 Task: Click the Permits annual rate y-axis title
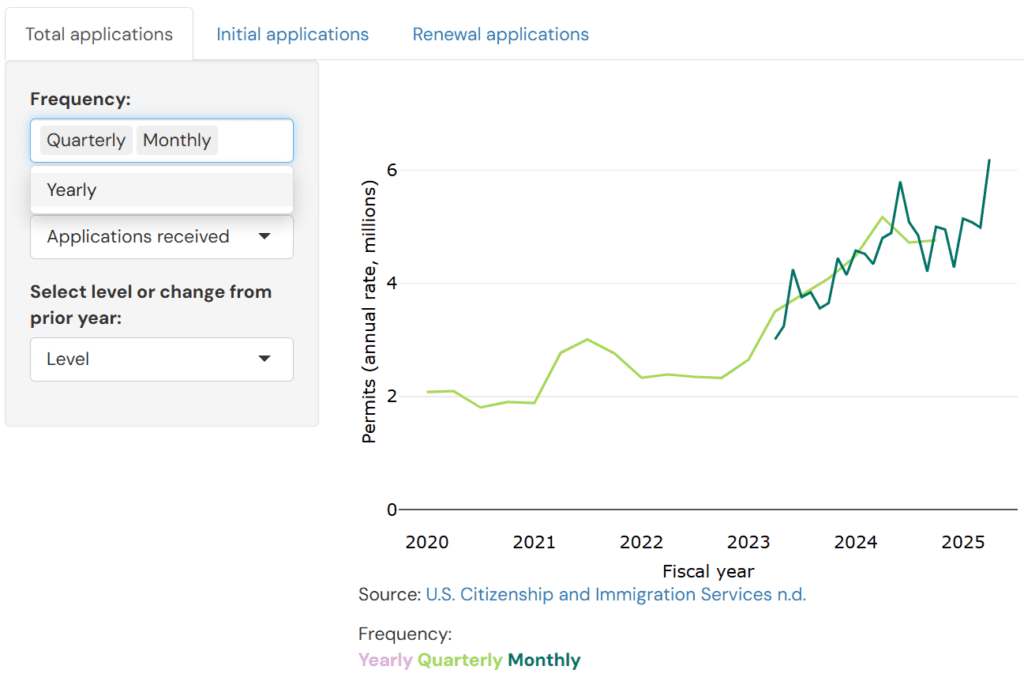coord(369,312)
